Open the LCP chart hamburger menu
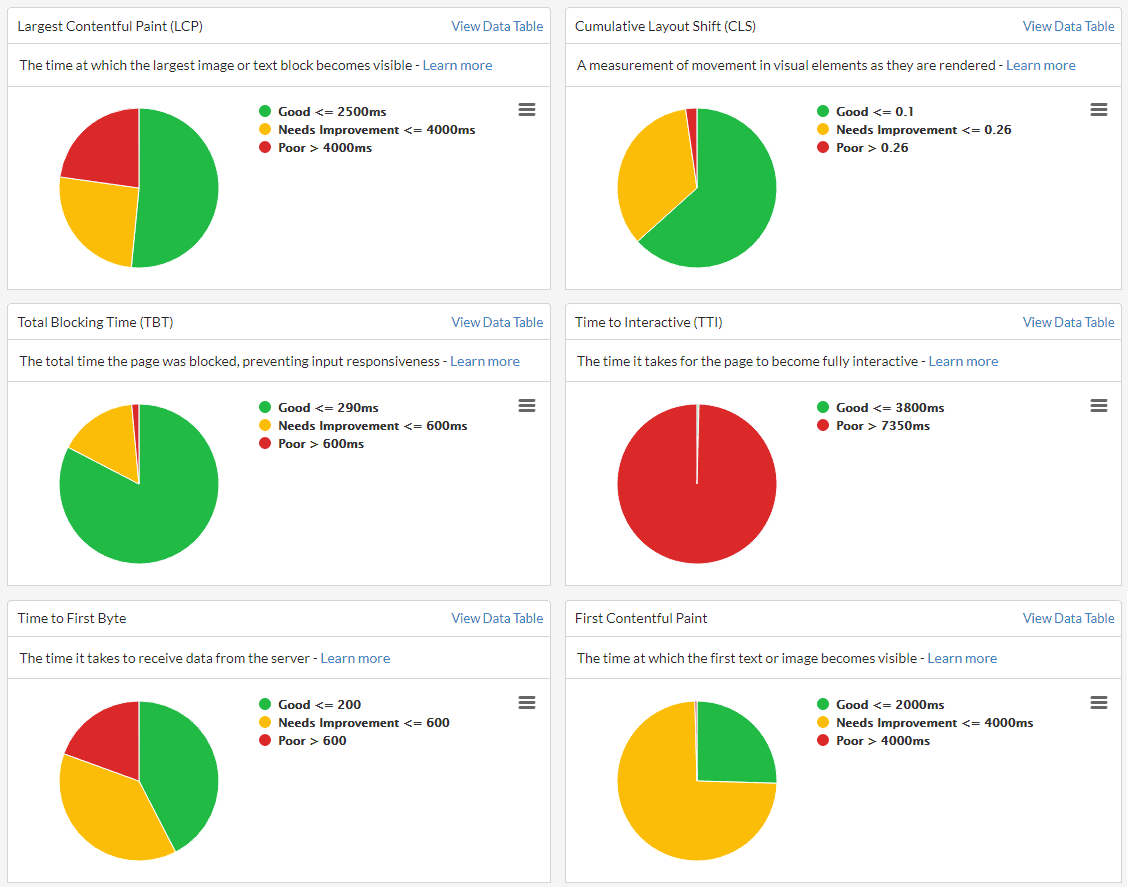This screenshot has width=1128, height=887. coord(527,110)
